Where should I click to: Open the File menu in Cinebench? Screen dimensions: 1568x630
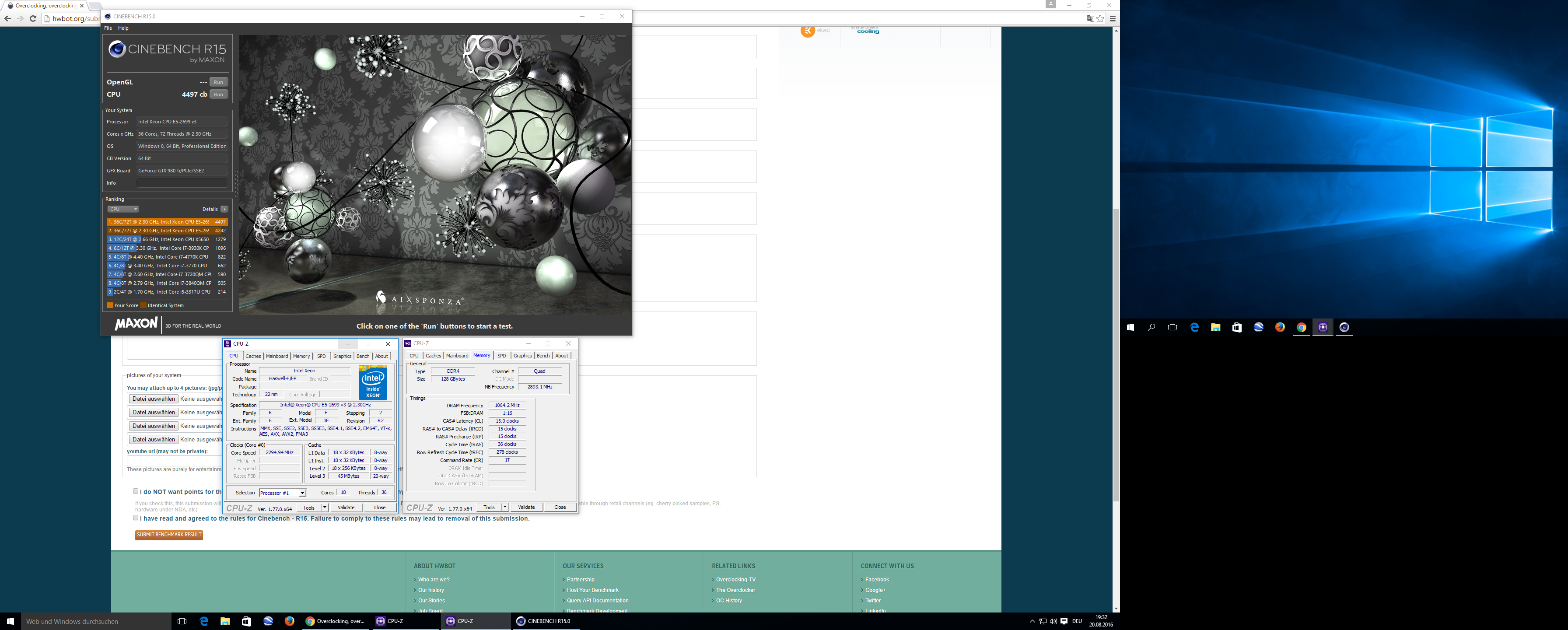point(108,28)
